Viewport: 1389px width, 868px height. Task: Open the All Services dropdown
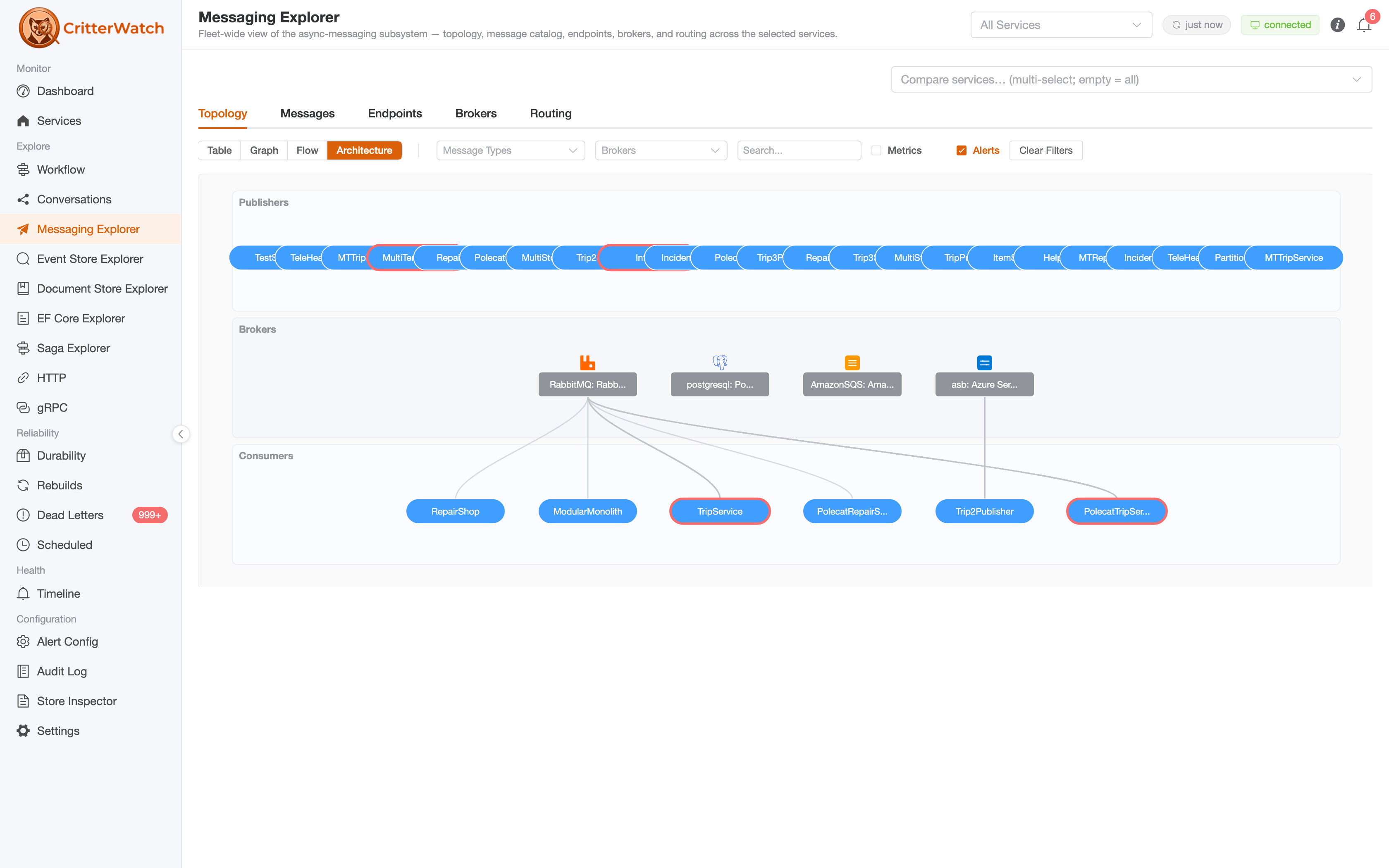tap(1061, 25)
